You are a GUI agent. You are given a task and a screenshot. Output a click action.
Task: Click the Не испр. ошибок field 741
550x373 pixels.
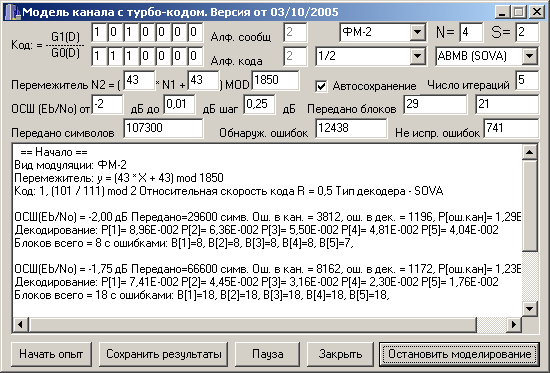click(511, 128)
